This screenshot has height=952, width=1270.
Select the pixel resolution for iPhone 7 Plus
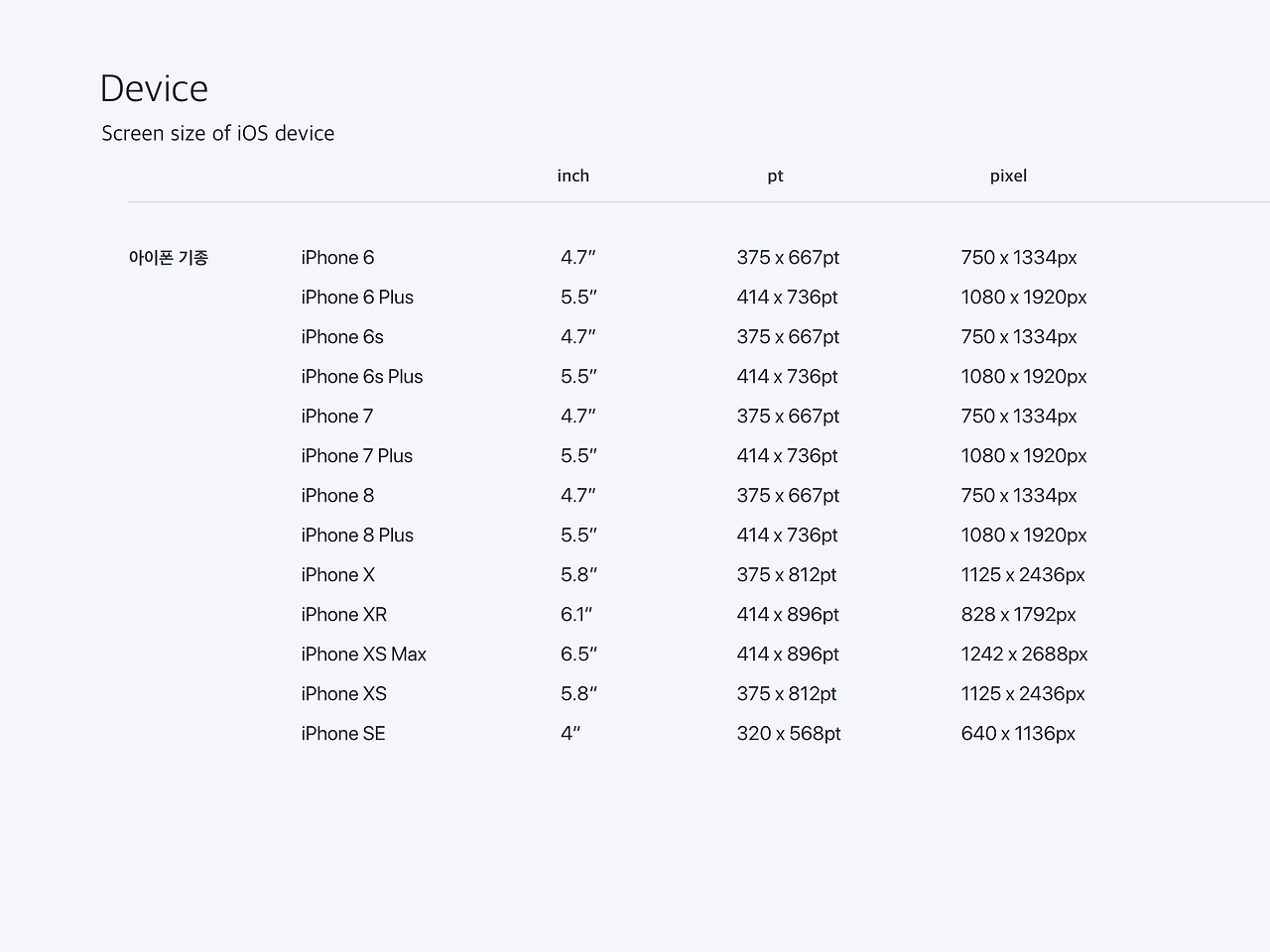tap(1024, 456)
